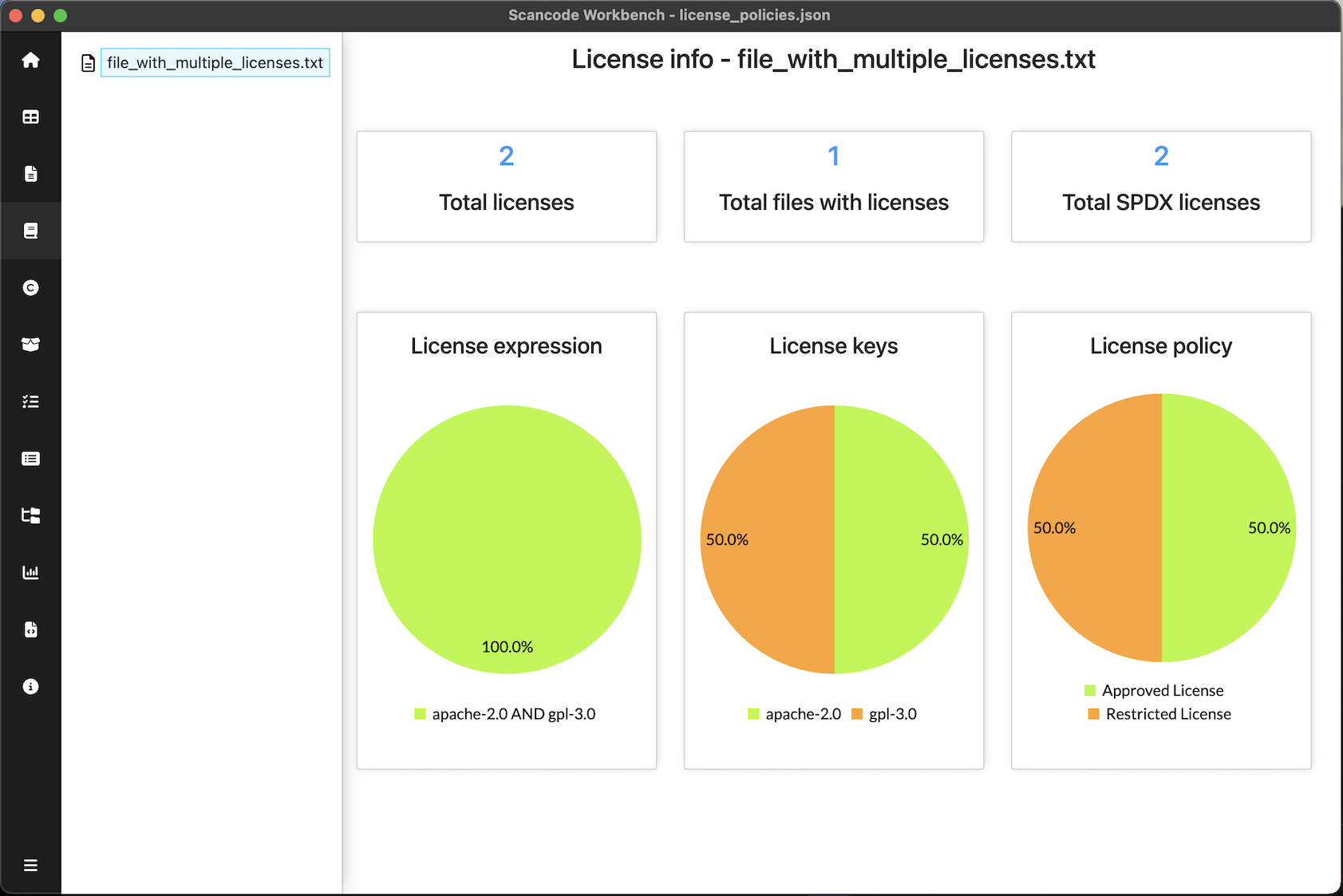1343x896 pixels.
Task: Open the File info dashboard icon
Action: pos(30,174)
